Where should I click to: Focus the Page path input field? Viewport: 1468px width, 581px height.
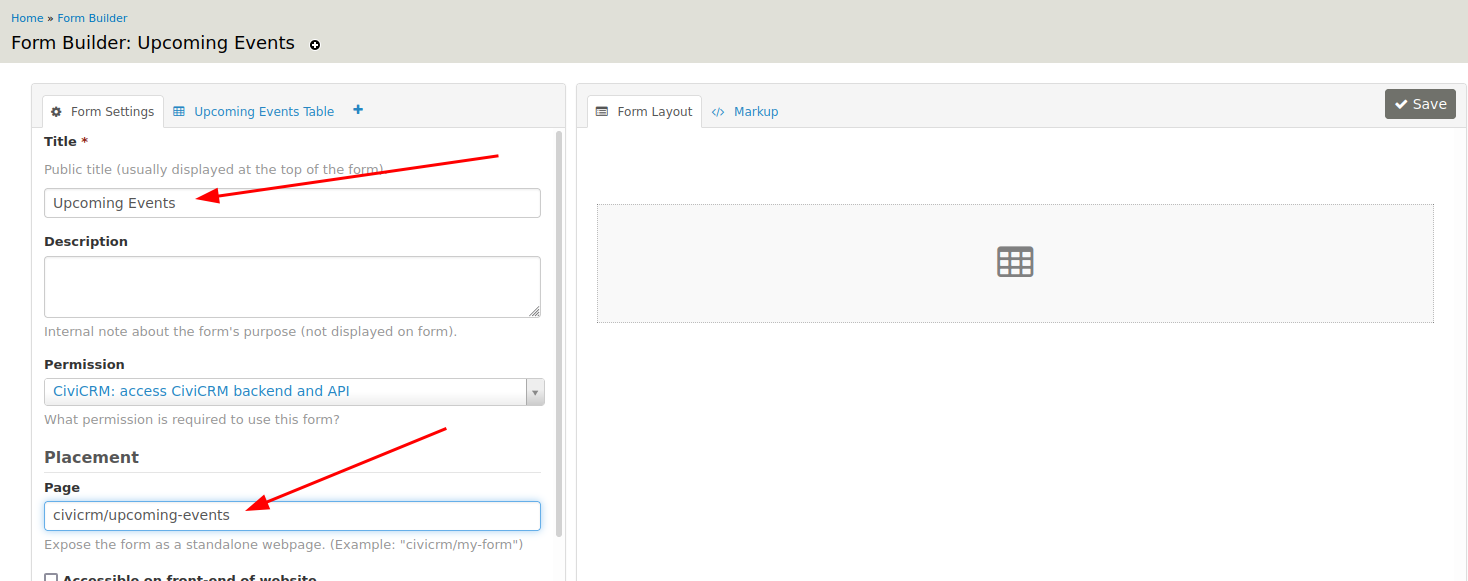[292, 516]
